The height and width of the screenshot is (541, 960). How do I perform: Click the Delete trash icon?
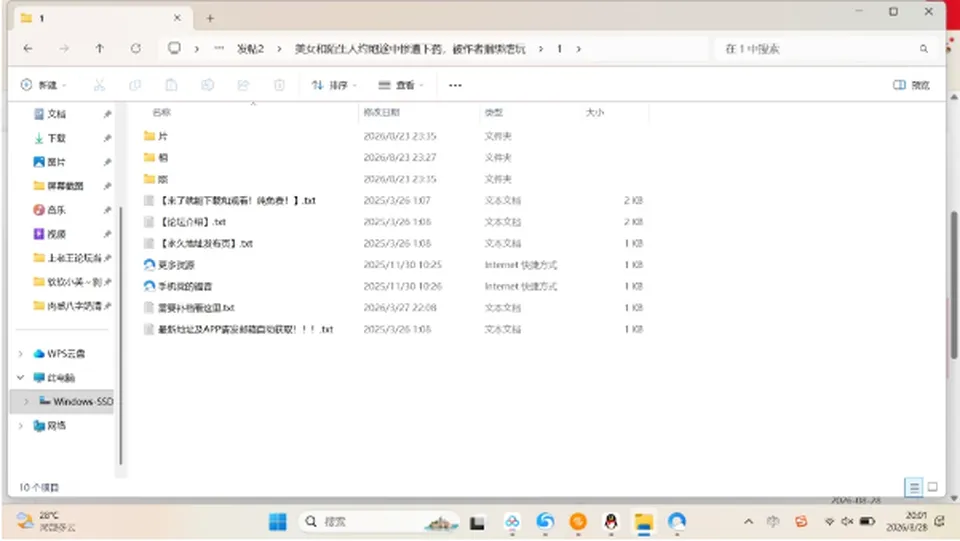coord(279,85)
